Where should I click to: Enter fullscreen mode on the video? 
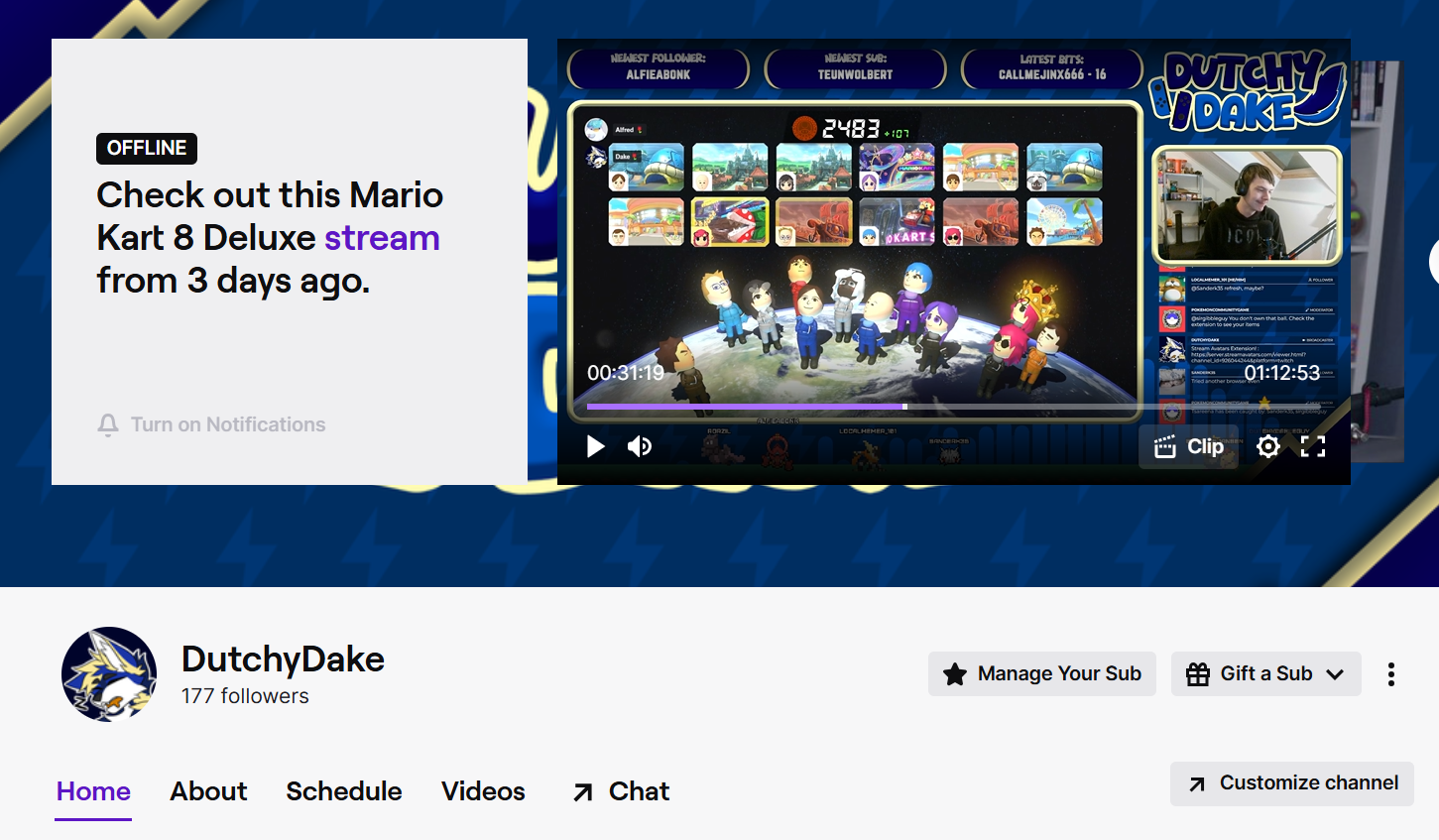(x=1313, y=446)
